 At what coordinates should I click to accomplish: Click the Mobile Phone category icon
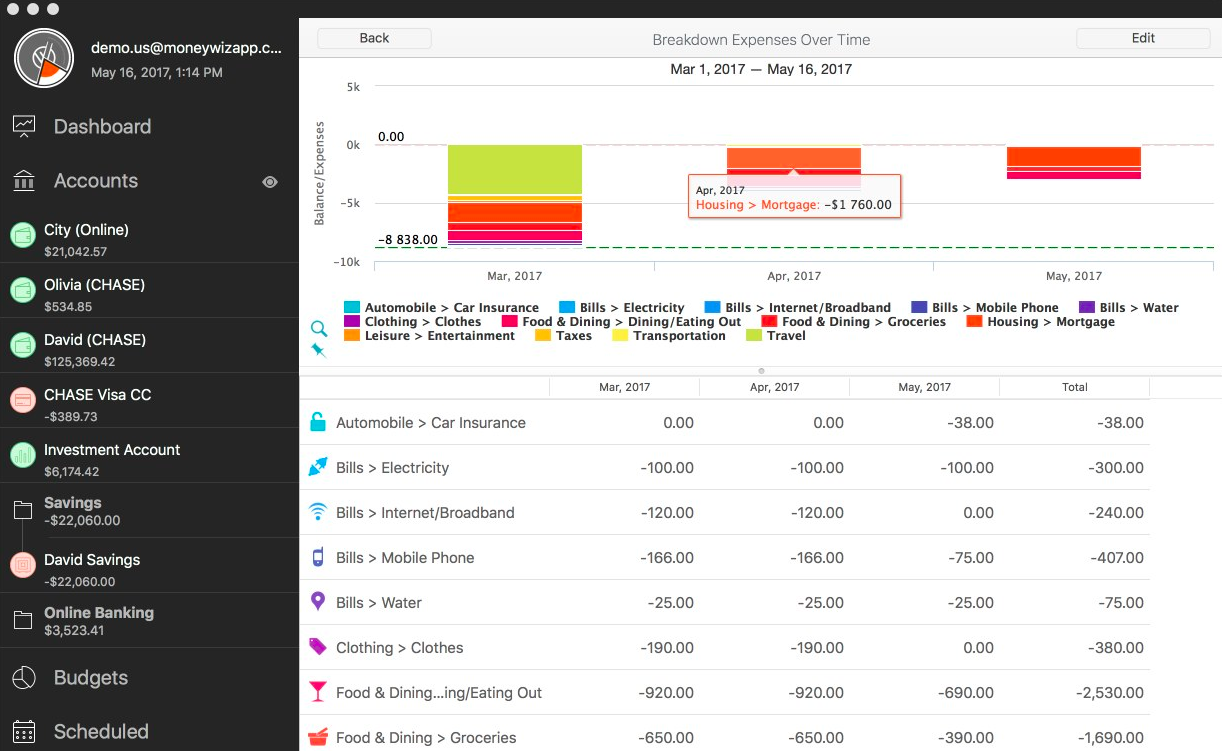318,557
